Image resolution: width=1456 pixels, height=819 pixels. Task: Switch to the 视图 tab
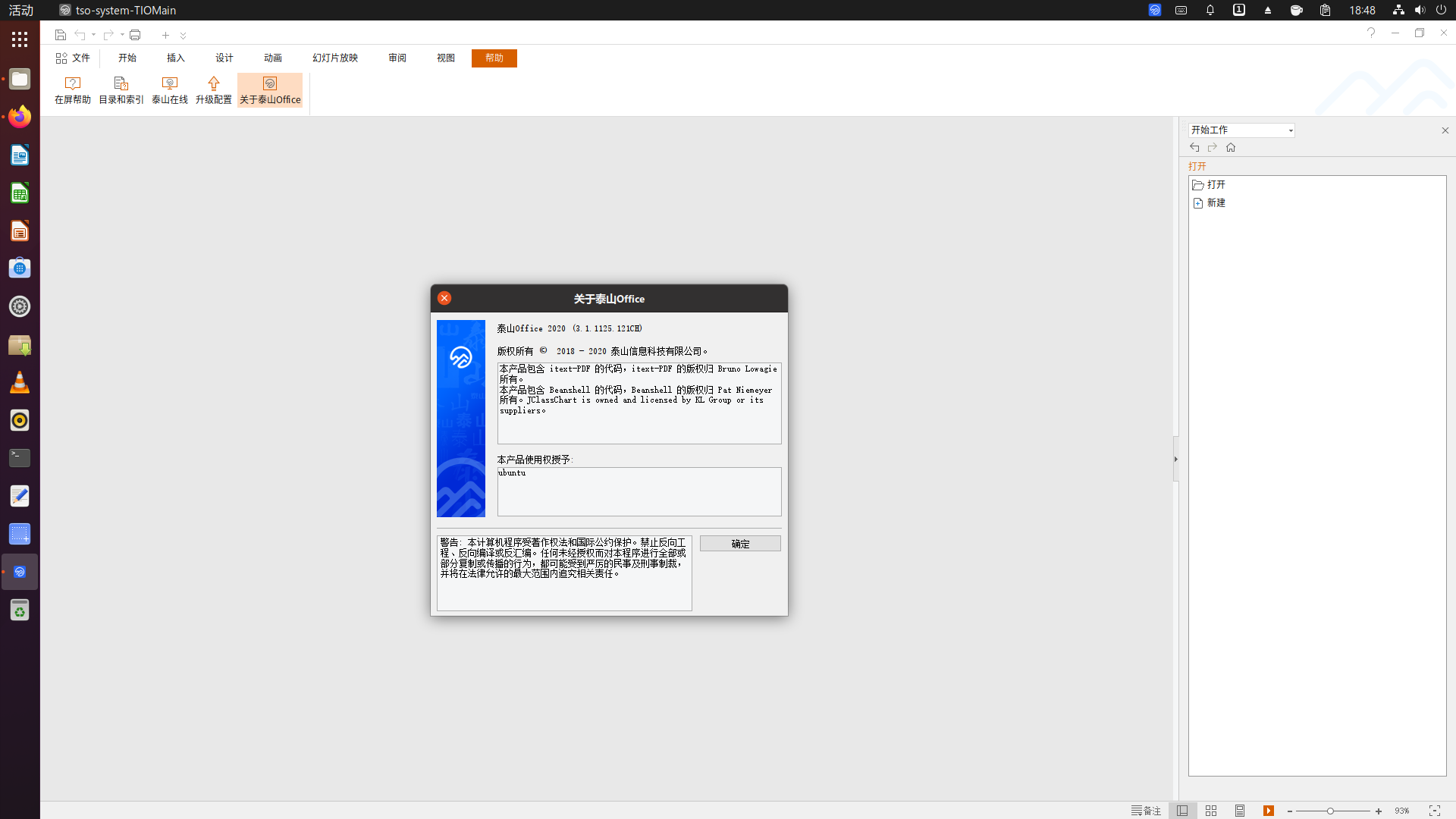click(x=446, y=58)
